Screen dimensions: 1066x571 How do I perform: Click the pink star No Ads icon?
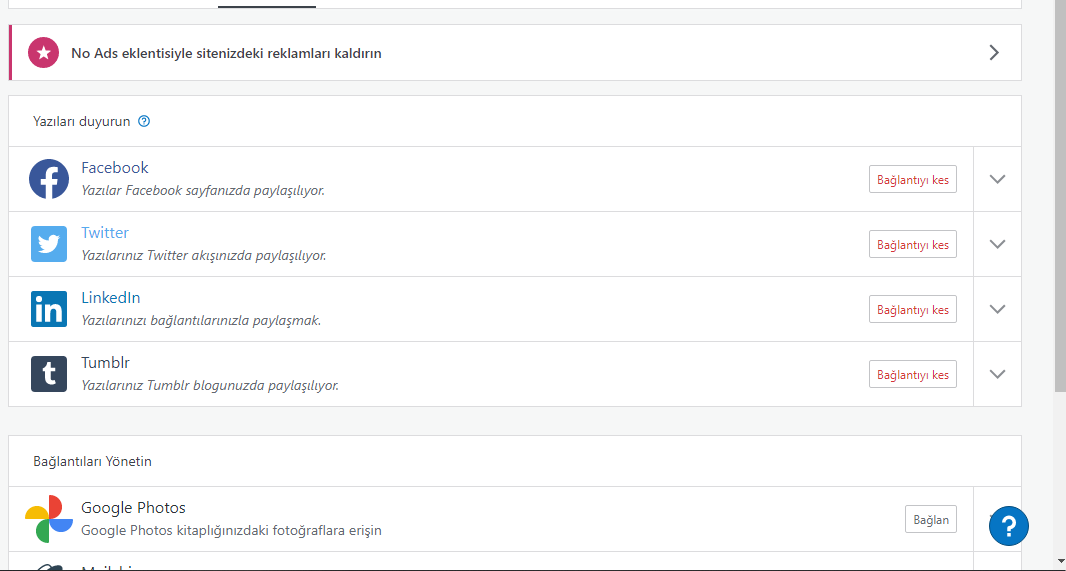pos(44,53)
